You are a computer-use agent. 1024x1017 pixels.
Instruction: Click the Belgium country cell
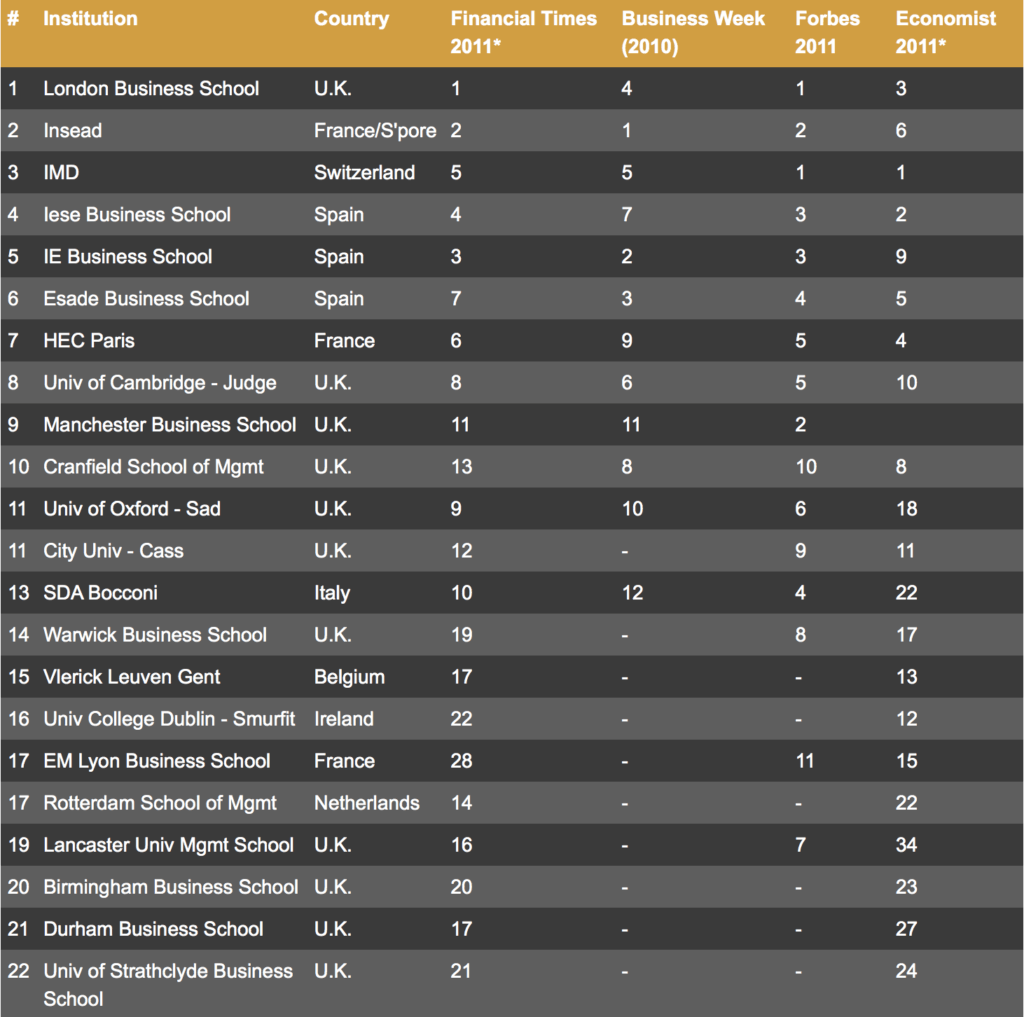pos(349,677)
